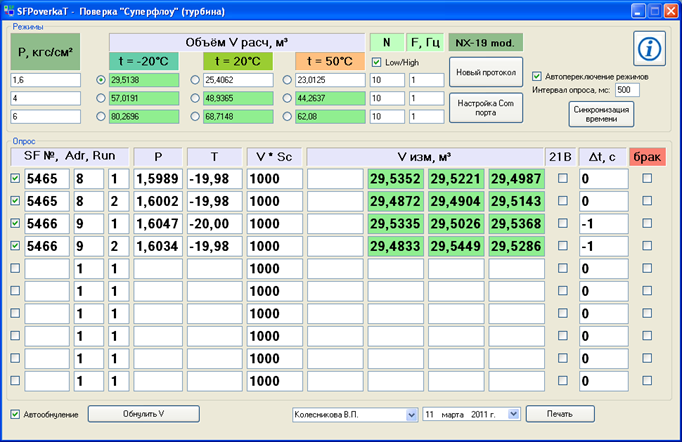This screenshot has width=683, height=443.
Task: Click the pressure field containing 6
Action: (x=46, y=116)
